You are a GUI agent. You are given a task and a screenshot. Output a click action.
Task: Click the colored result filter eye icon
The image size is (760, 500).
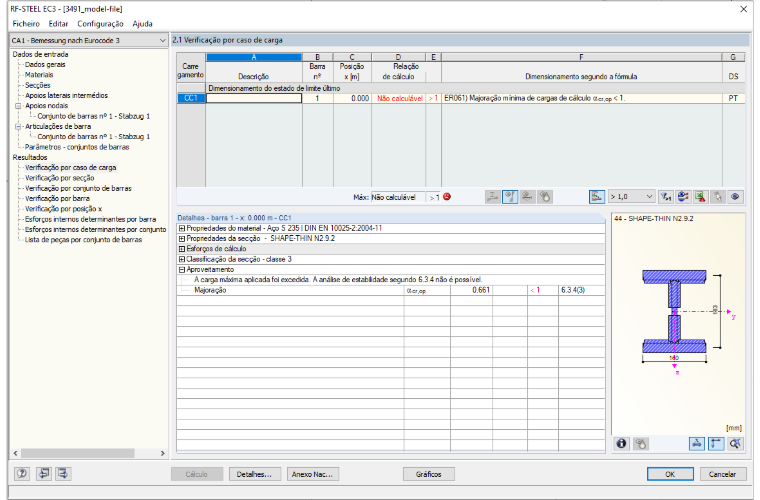click(x=683, y=197)
